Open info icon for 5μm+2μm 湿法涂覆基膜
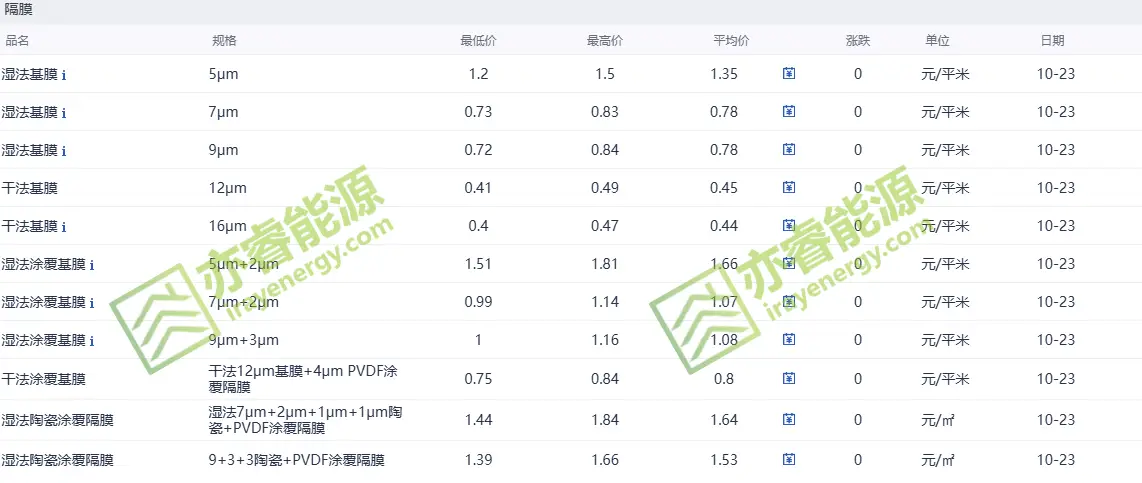Viewport: 1142px width, 483px height. (92, 265)
